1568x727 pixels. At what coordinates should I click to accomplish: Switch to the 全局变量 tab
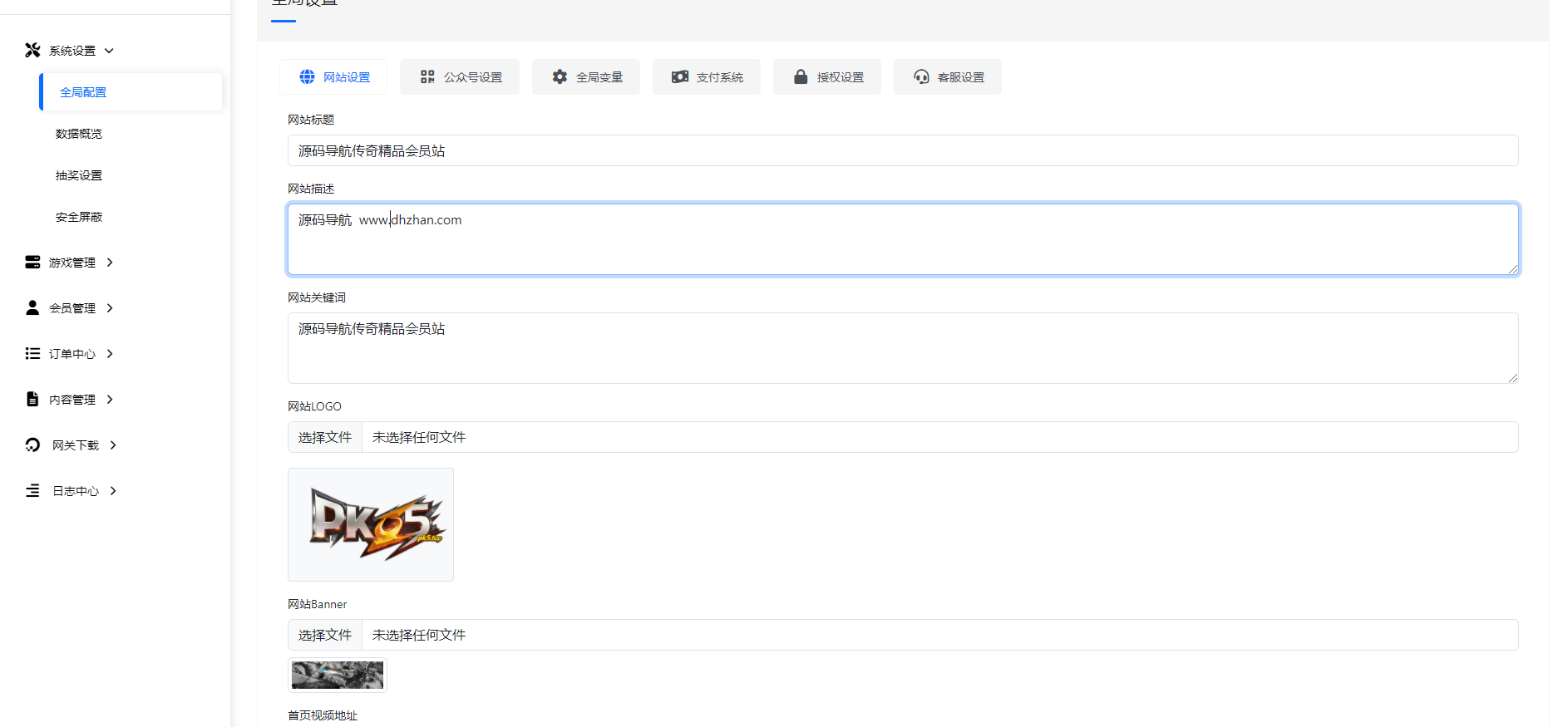pyautogui.click(x=586, y=77)
